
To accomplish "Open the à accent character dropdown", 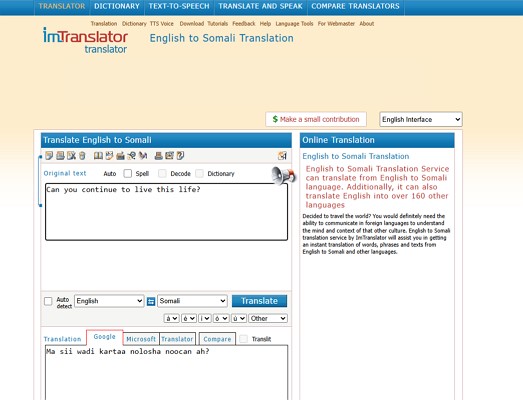I will pos(171,318).
